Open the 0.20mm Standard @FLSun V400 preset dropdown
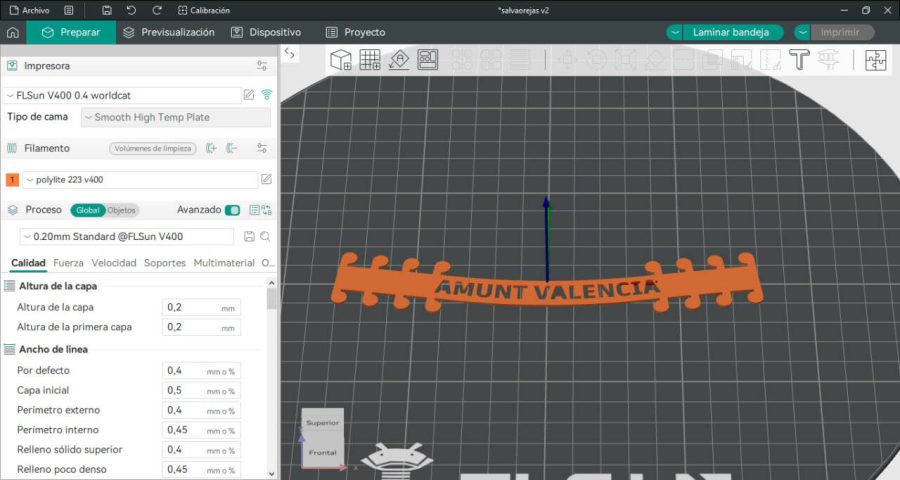This screenshot has height=480, width=900. 127,237
